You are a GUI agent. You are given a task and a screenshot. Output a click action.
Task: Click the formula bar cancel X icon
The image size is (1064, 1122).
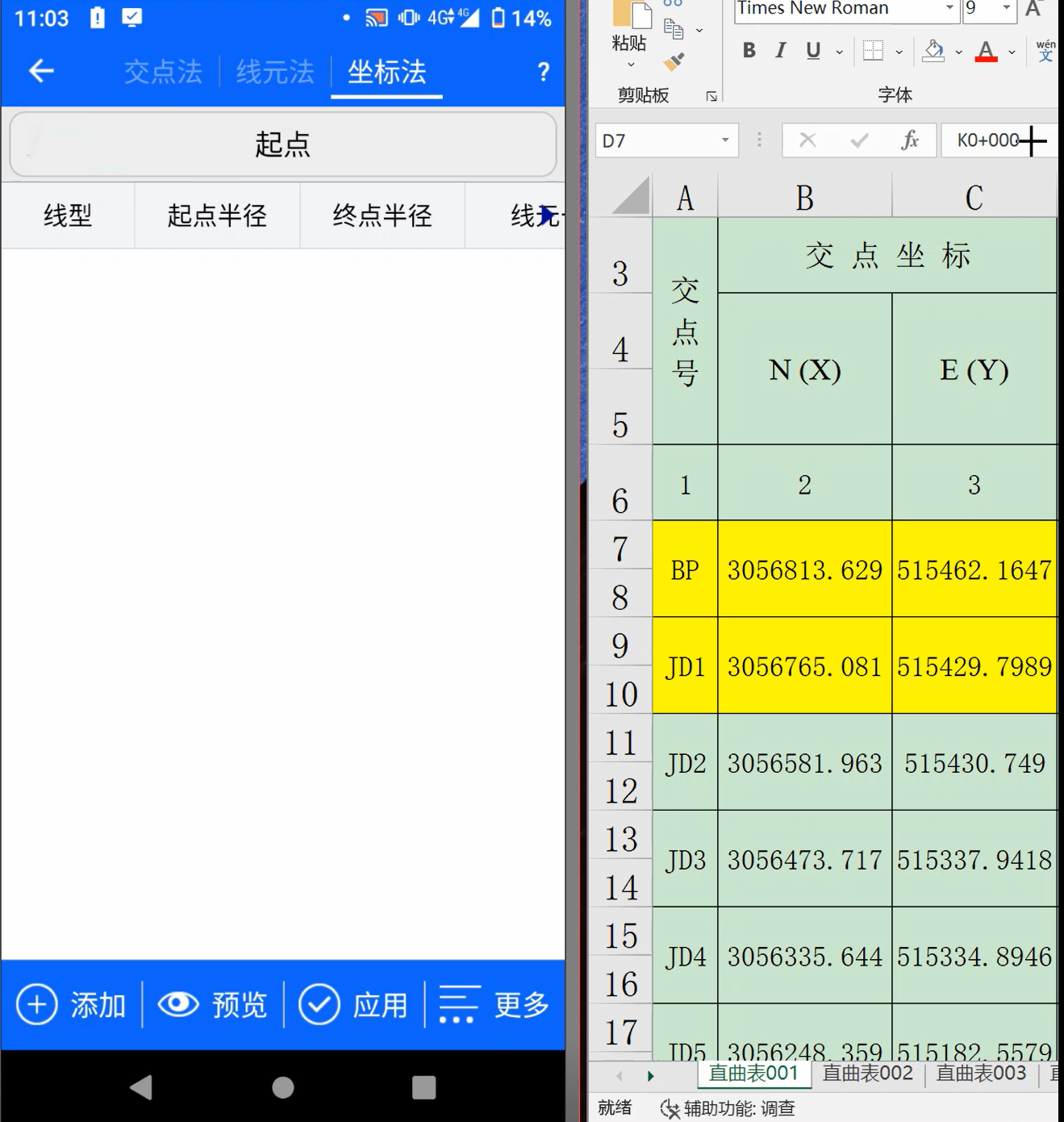point(807,140)
